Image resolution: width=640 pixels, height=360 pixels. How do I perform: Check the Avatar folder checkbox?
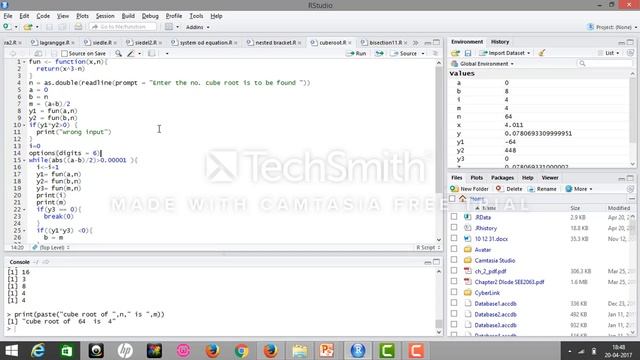[454, 249]
